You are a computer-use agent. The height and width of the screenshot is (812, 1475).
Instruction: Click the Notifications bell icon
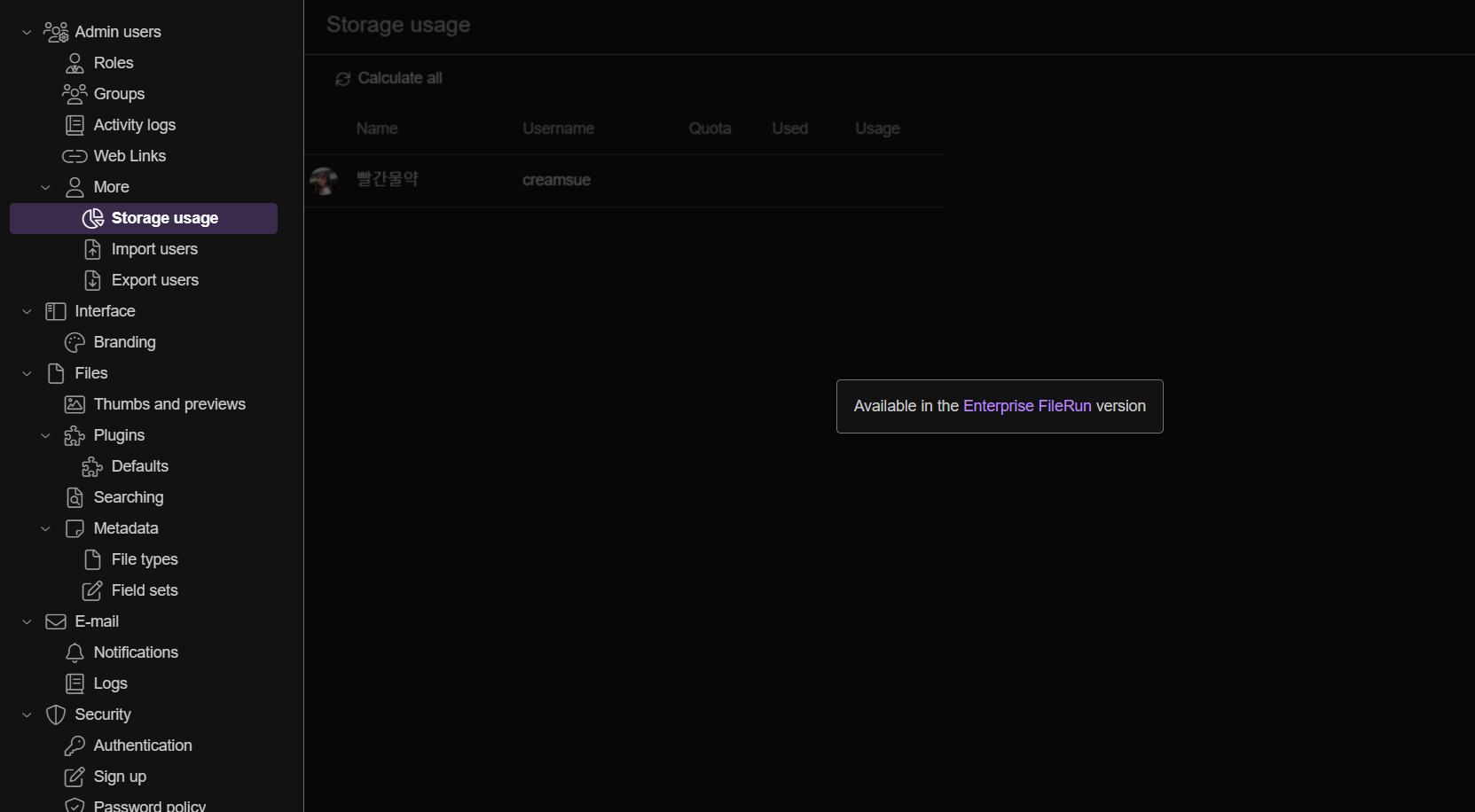(75, 652)
